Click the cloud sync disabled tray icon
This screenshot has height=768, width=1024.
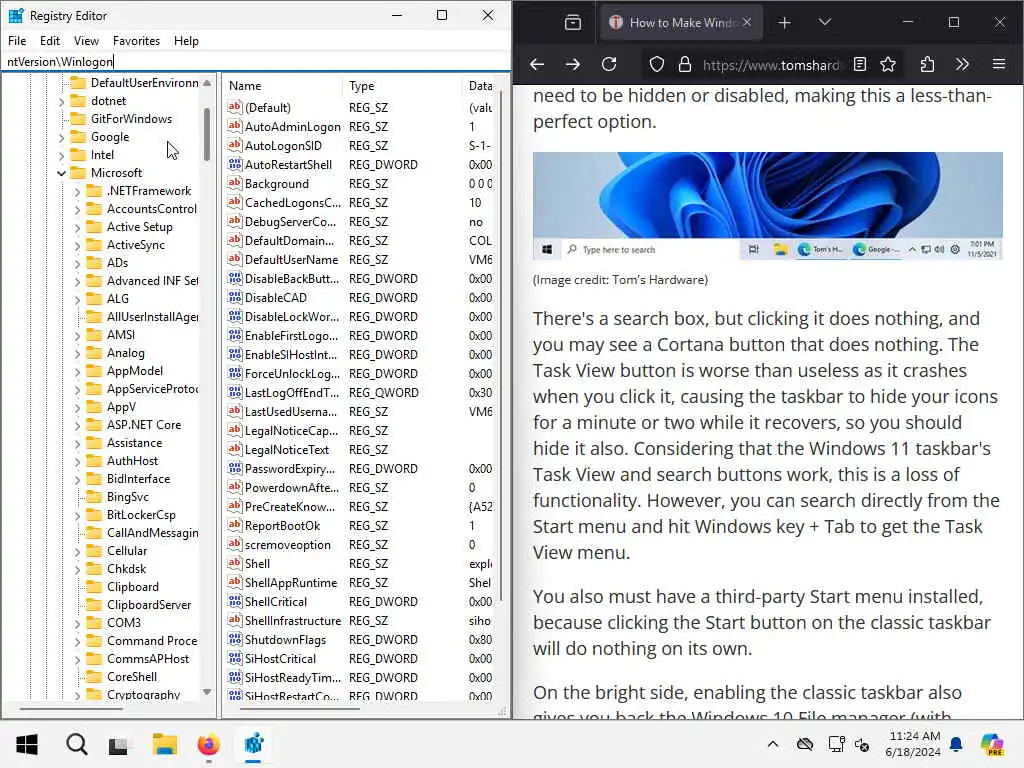click(x=805, y=744)
